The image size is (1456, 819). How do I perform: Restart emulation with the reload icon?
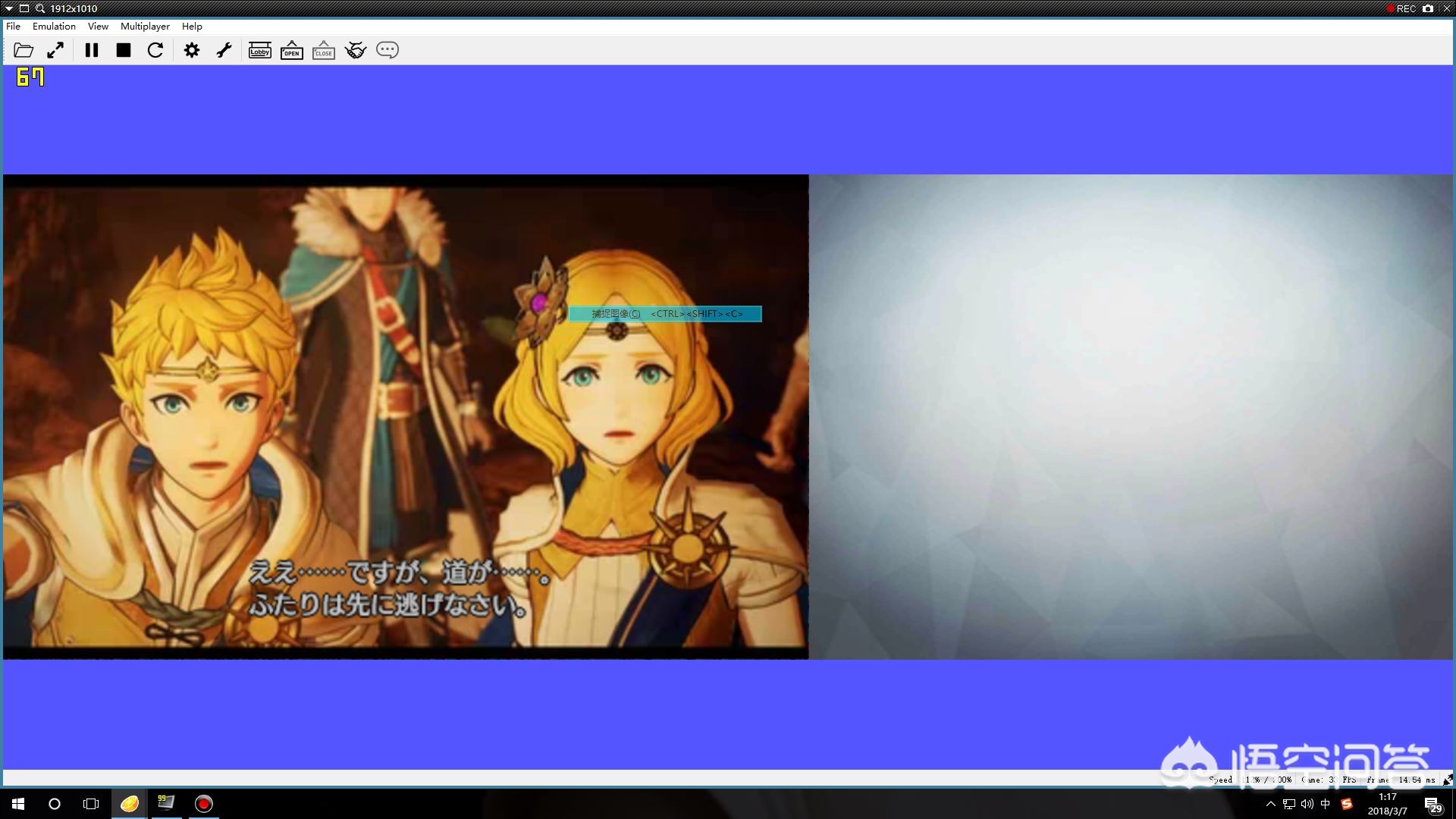(155, 50)
